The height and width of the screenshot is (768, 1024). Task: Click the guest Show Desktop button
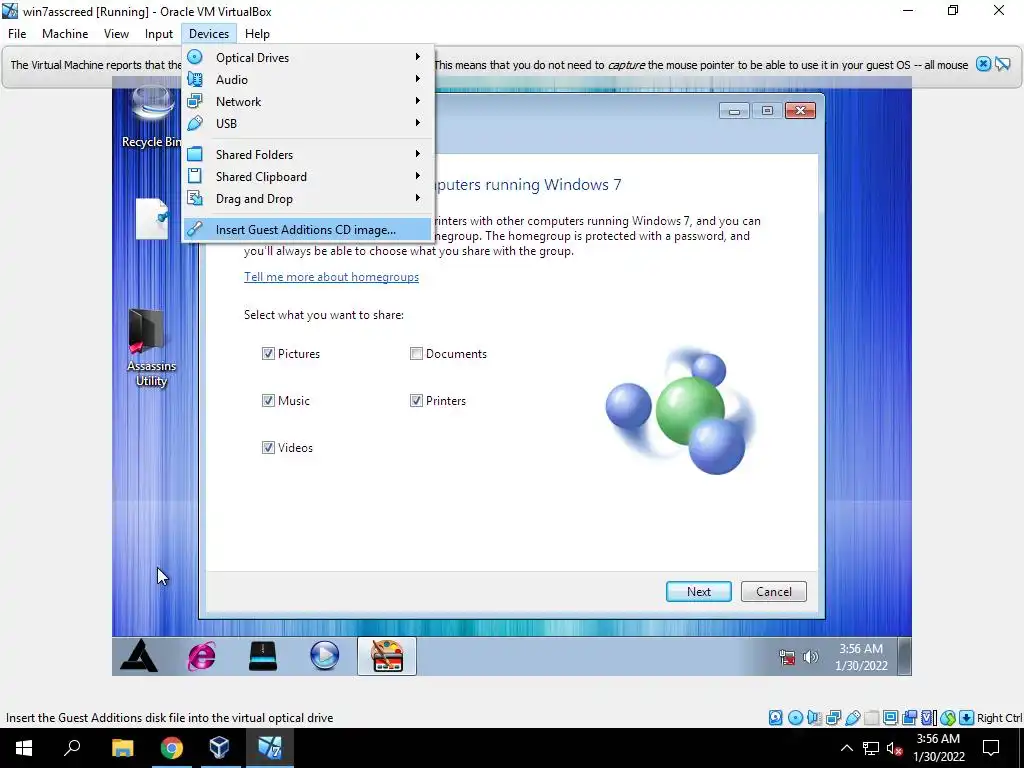pos(904,656)
